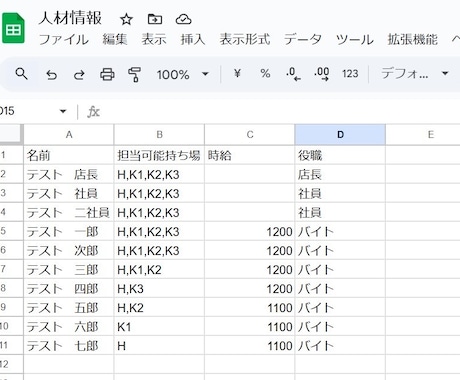The height and width of the screenshot is (380, 460).
Task: Select row 5 header
Action: (11, 231)
